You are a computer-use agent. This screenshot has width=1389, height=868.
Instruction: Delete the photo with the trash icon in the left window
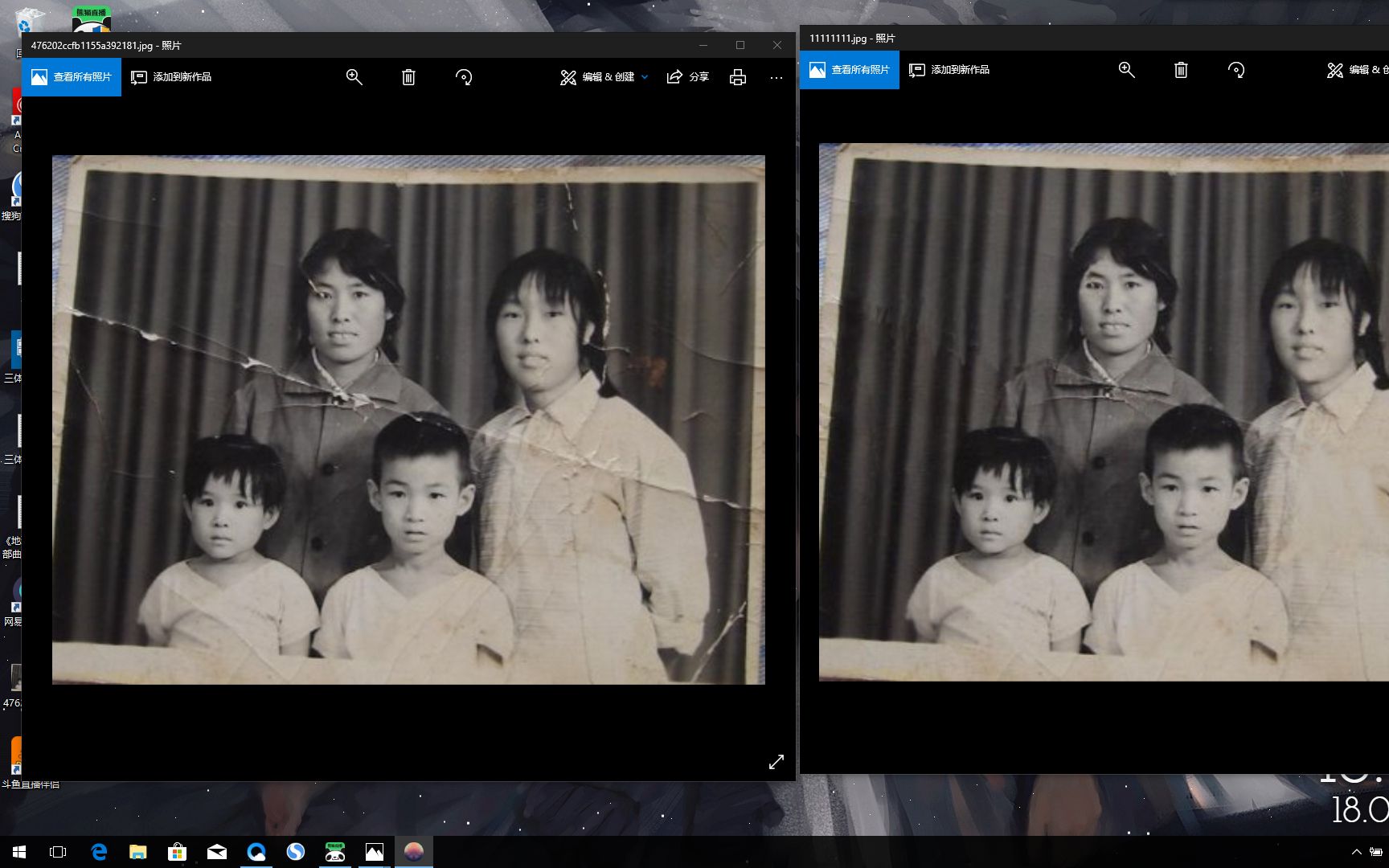[408, 77]
